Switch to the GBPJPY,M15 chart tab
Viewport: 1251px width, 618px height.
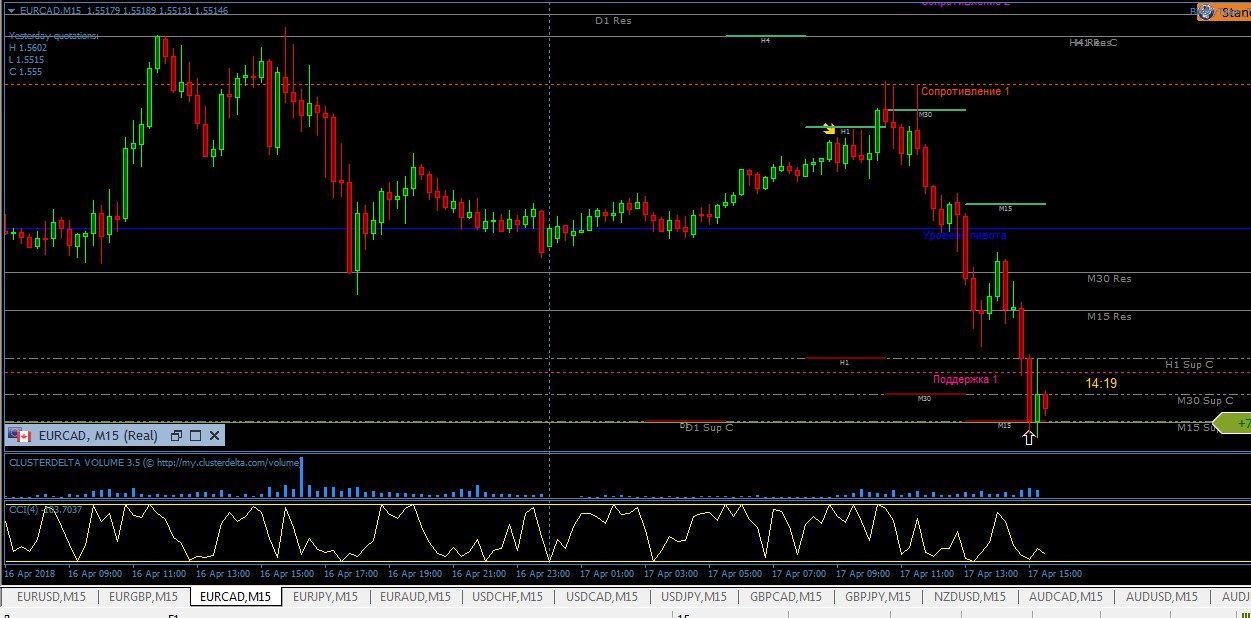click(878, 597)
